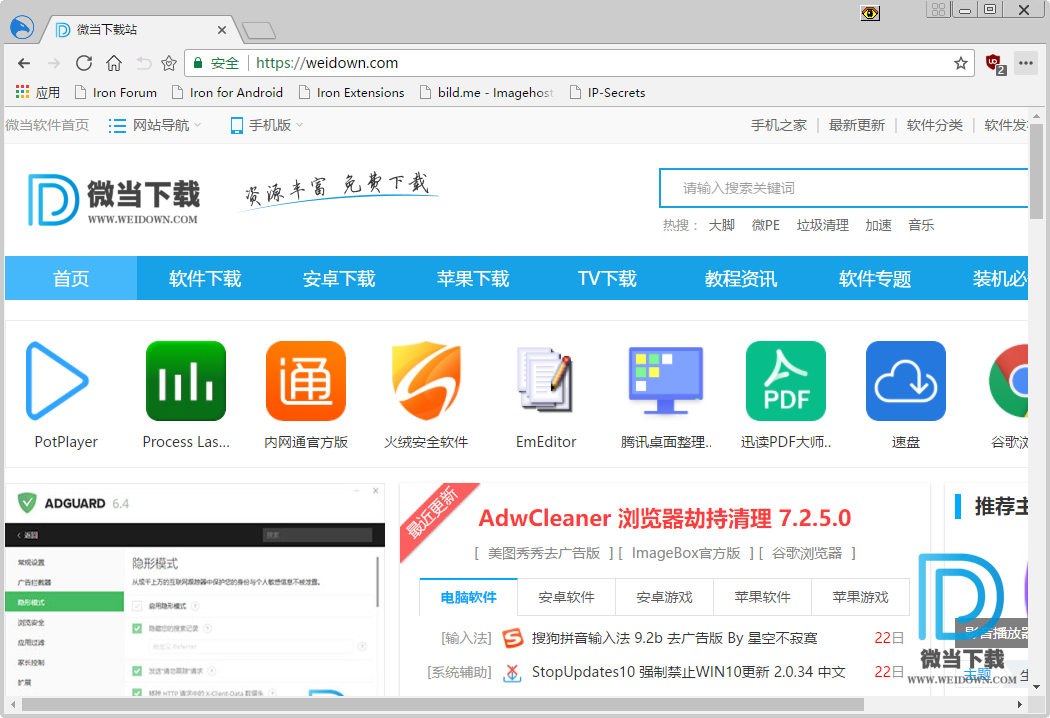Click the 最新更新 top link
The height and width of the screenshot is (718, 1050).
click(x=856, y=125)
